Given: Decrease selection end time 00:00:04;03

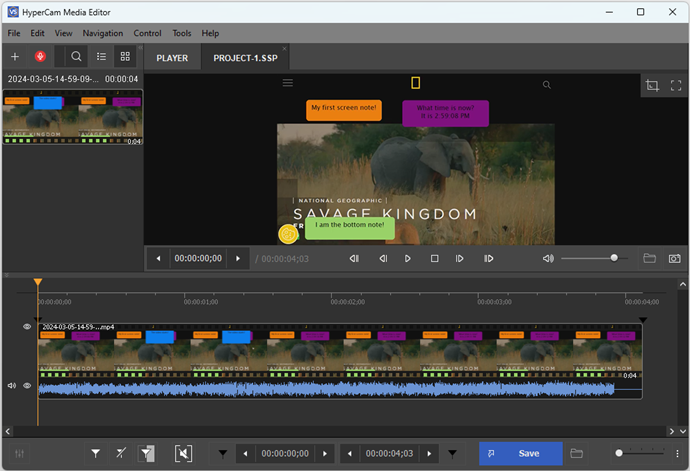Looking at the screenshot, I should click(x=349, y=453).
